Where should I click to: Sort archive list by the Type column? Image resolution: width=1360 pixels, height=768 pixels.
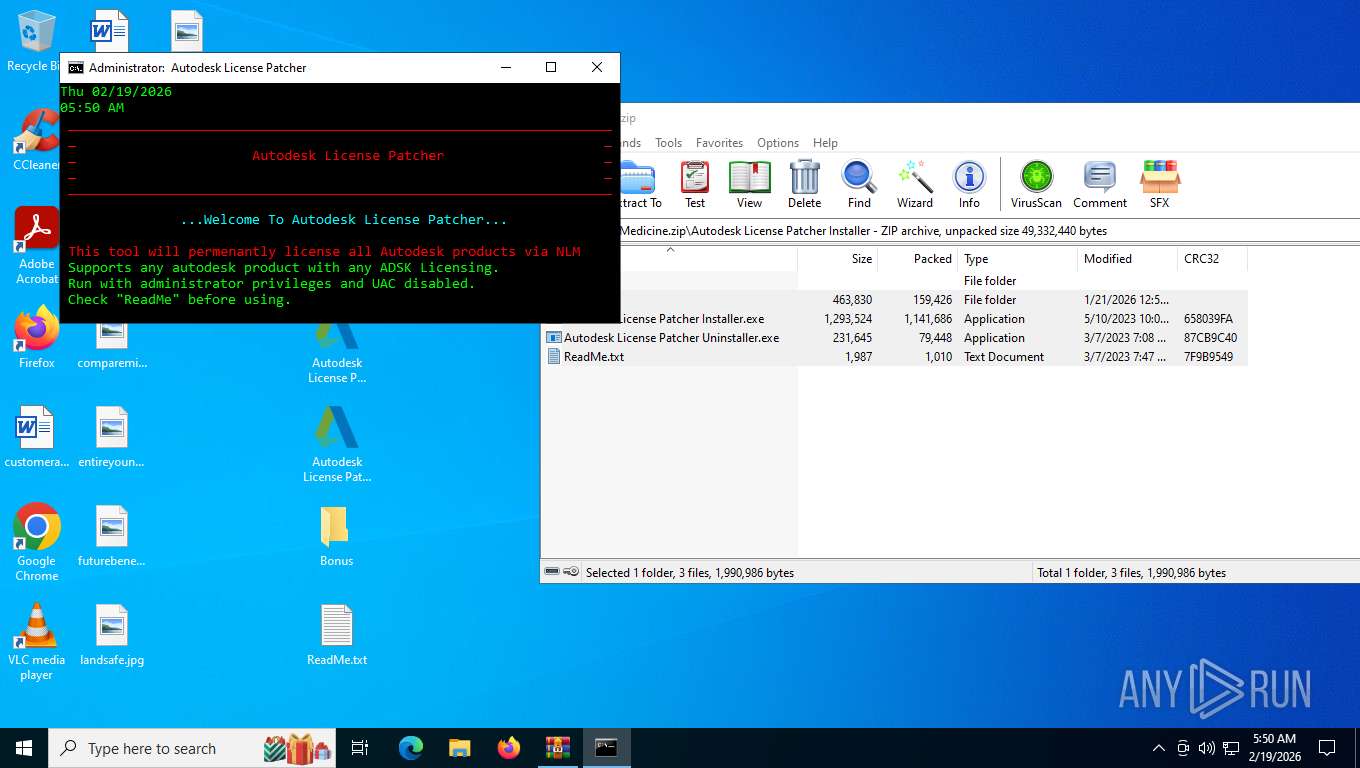point(1017,259)
